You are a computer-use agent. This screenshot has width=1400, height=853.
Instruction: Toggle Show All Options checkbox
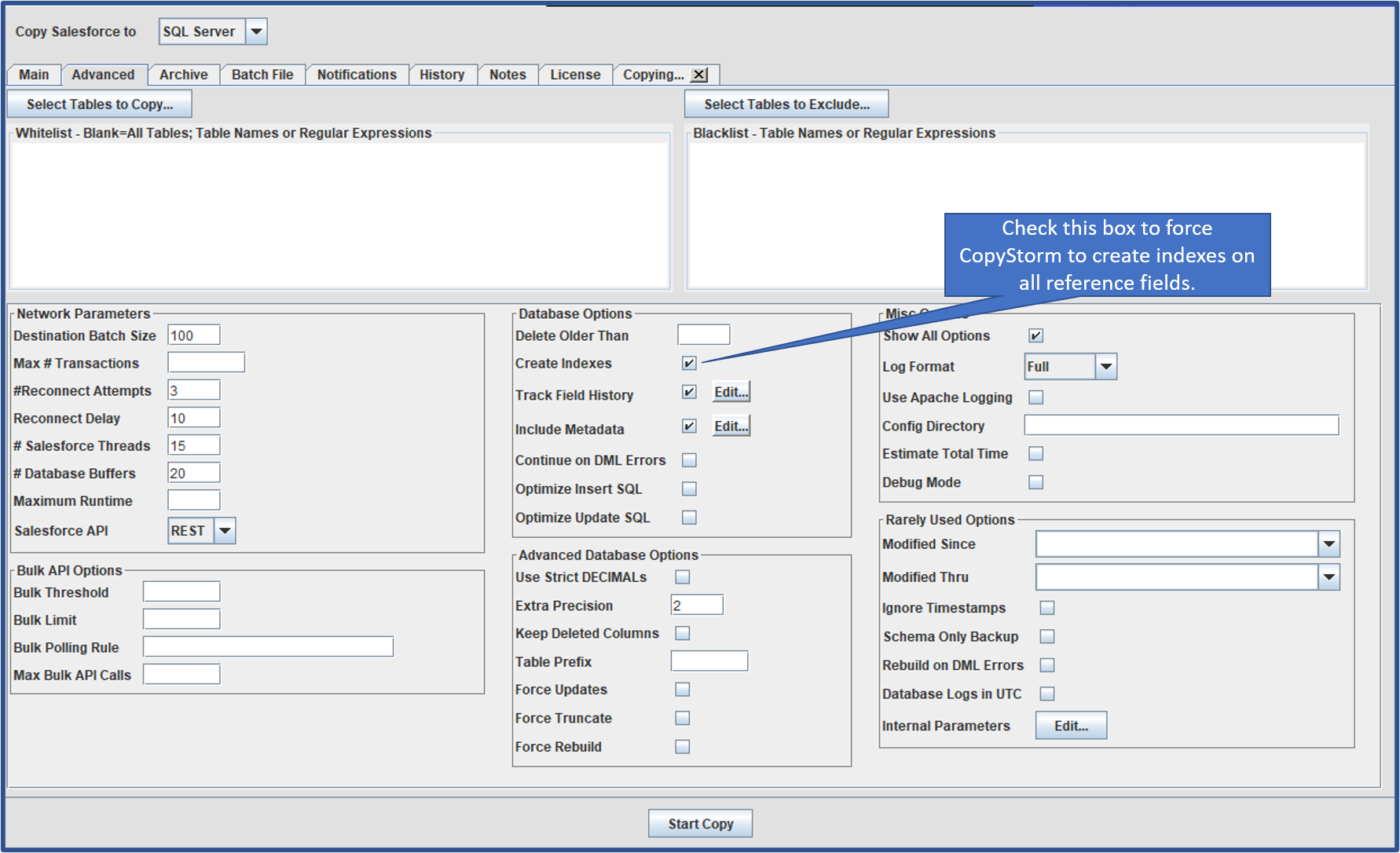(1036, 336)
